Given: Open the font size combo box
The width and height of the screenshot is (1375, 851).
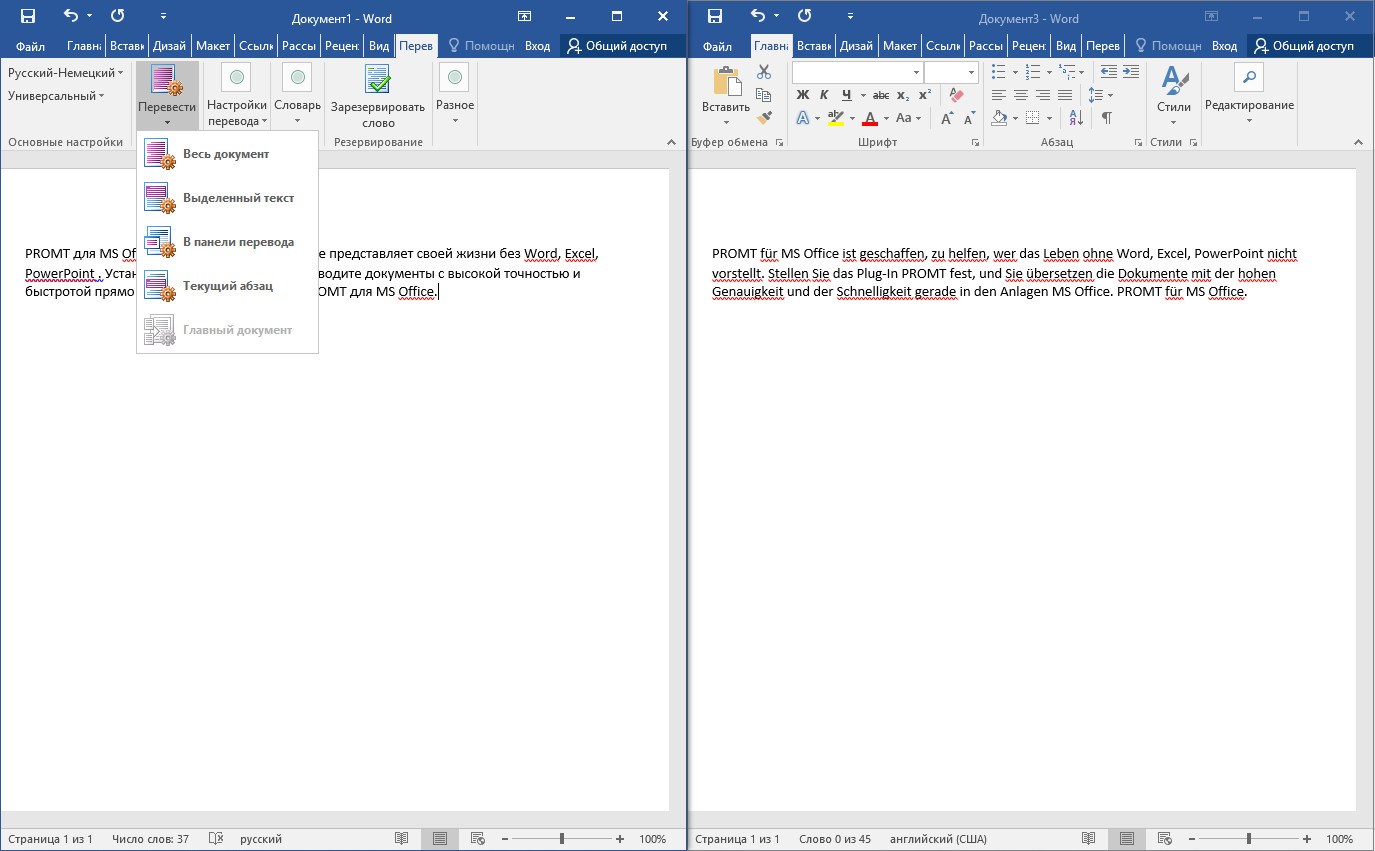Looking at the screenshot, I should point(950,72).
